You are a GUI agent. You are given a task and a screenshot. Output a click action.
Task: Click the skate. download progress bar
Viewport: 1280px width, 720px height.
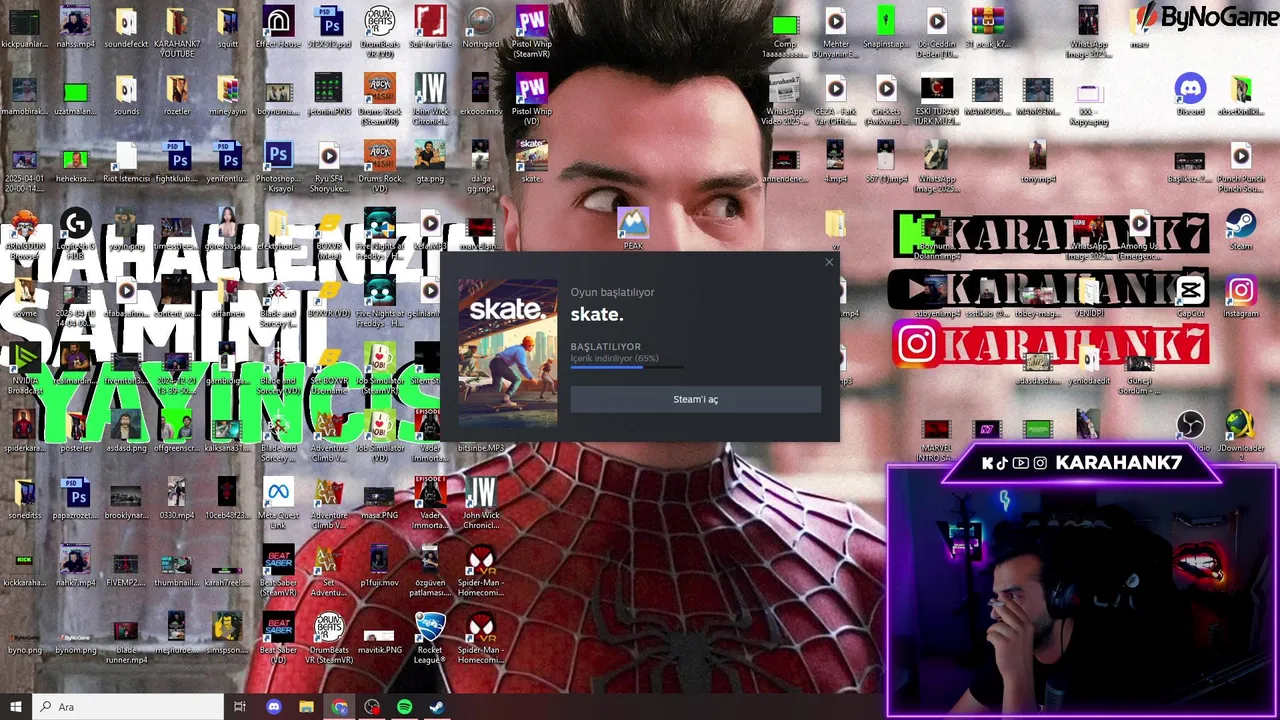click(628, 367)
